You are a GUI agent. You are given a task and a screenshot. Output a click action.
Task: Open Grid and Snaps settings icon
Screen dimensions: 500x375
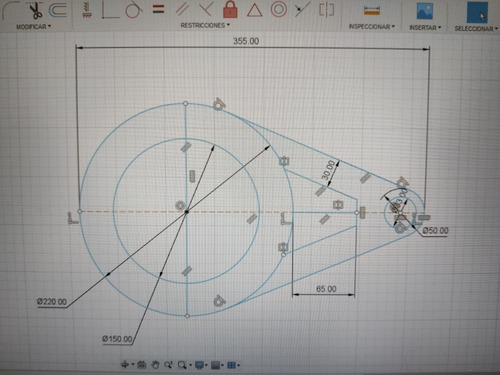point(216,365)
